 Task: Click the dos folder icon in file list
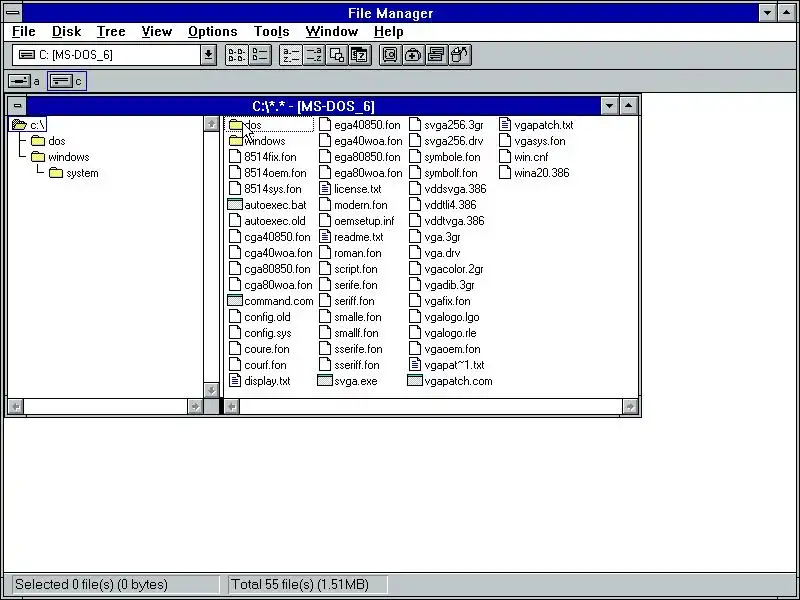click(x=235, y=125)
